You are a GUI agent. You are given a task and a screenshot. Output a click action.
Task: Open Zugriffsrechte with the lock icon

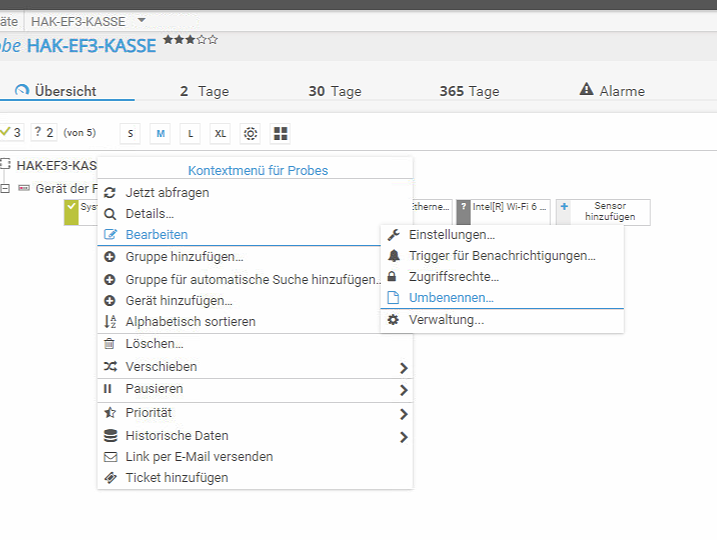tap(453, 276)
